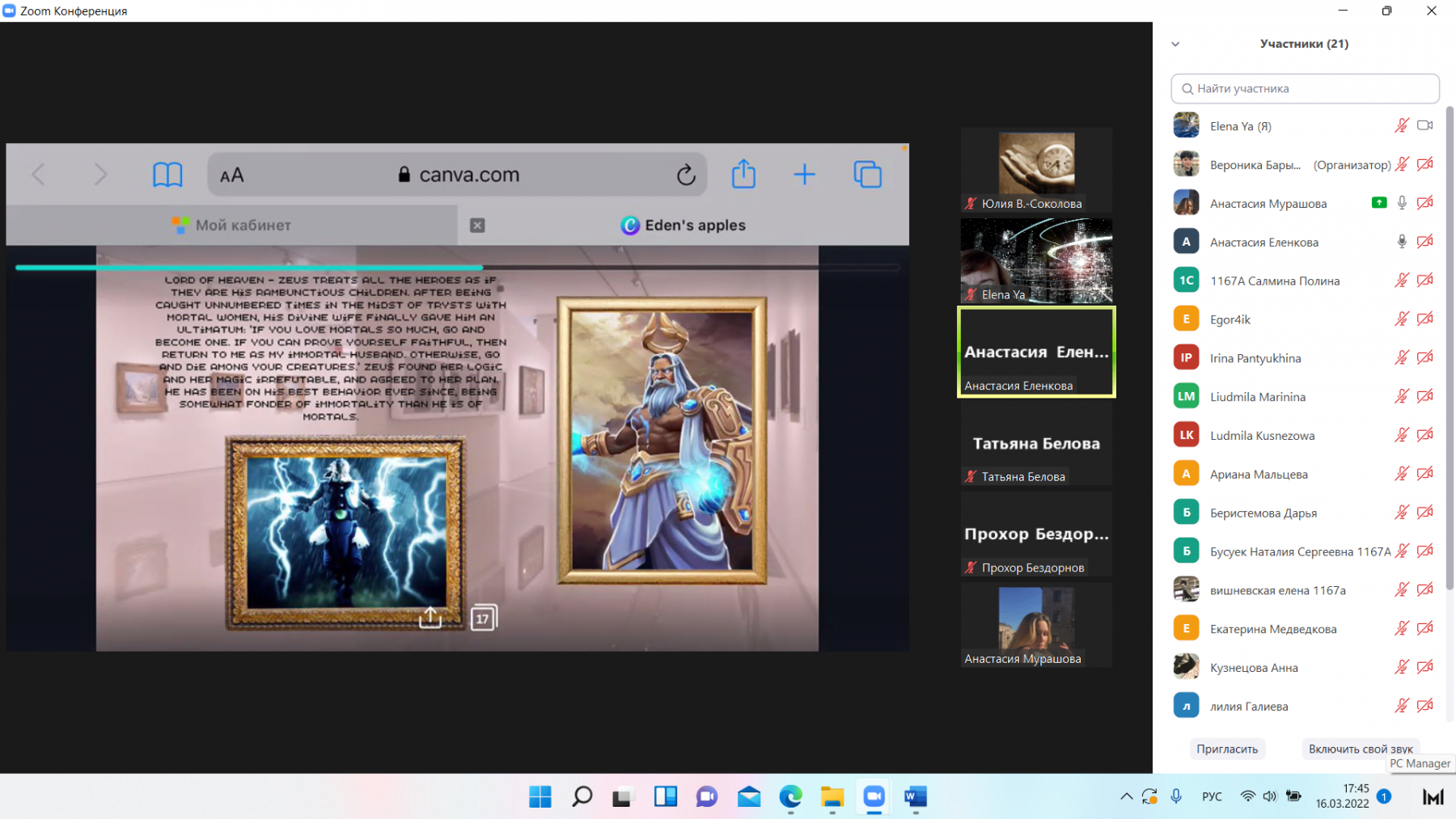
Task: Click the participants panel scrollbar
Action: (1450, 348)
